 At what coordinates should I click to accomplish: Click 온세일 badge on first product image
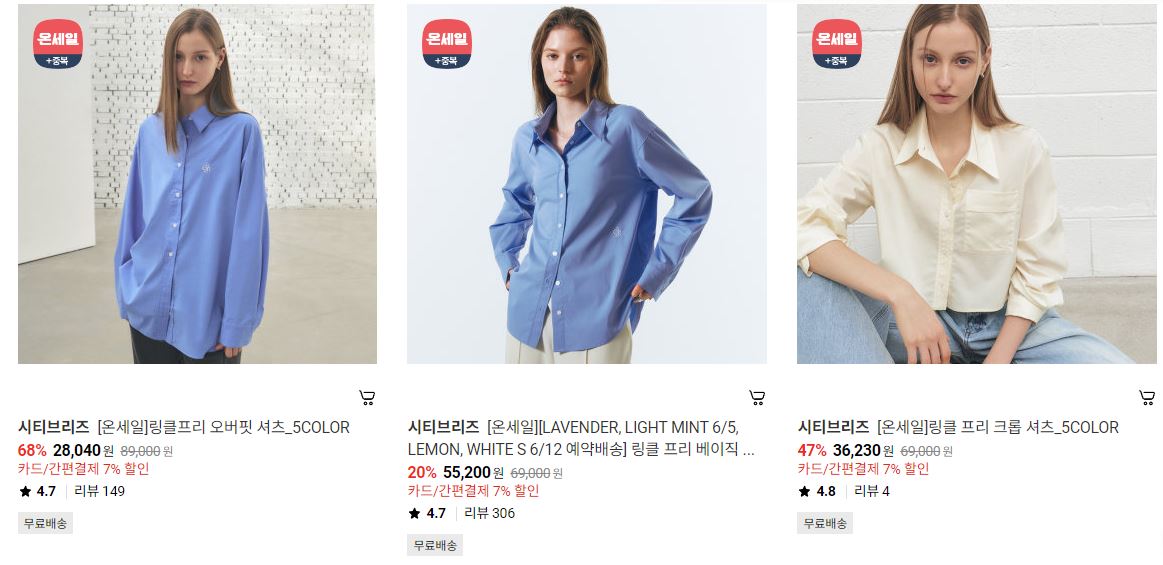tap(58, 44)
